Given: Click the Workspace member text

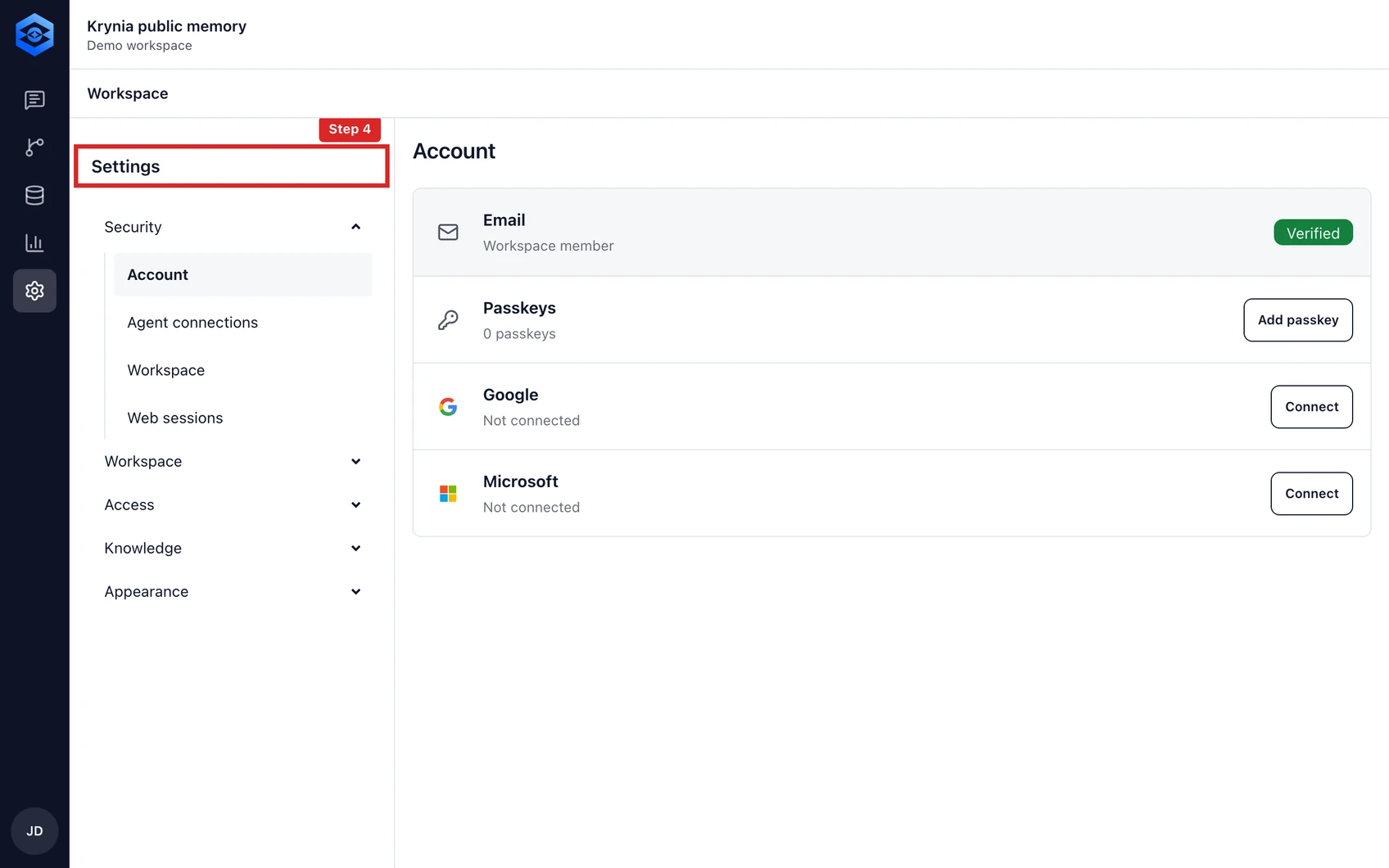Looking at the screenshot, I should tap(548, 246).
